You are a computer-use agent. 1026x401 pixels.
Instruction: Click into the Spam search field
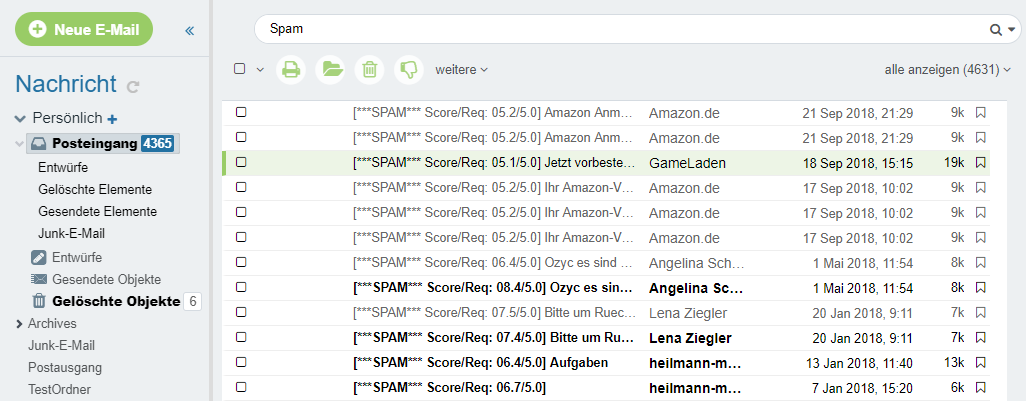620,30
